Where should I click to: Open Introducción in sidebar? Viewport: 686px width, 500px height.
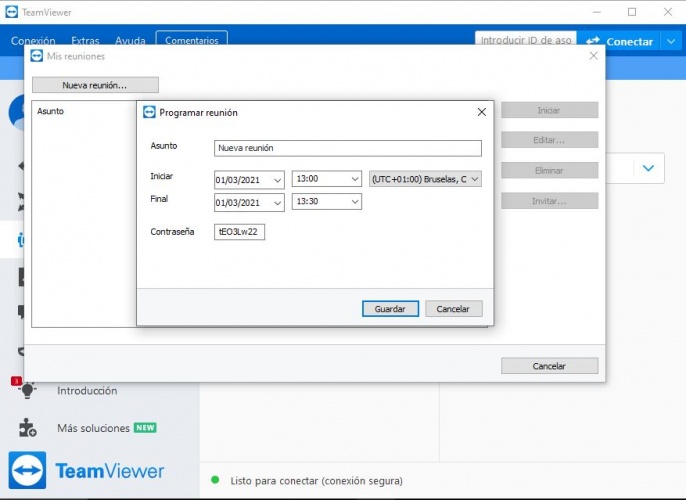87,391
